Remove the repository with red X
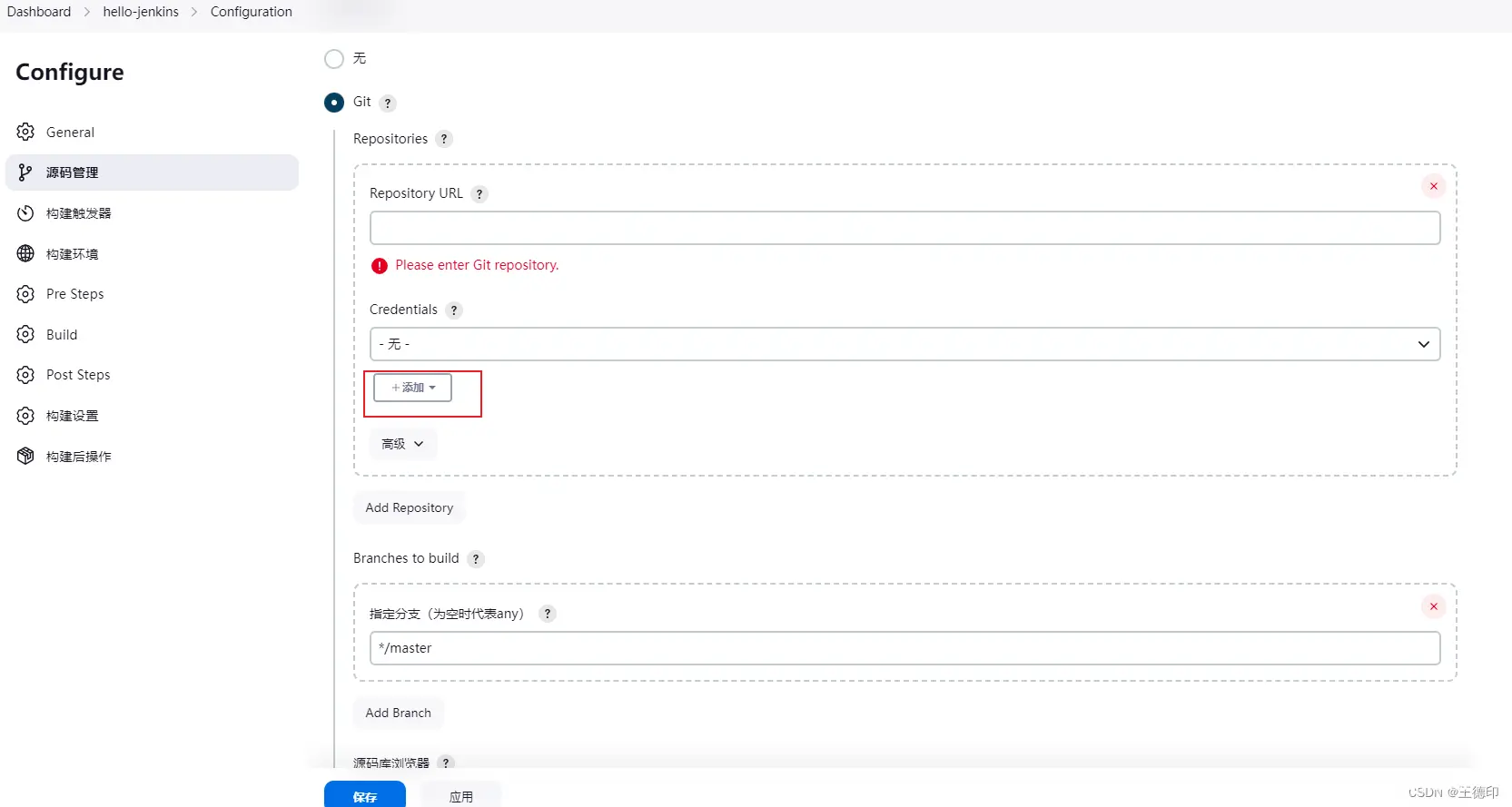 1434,186
